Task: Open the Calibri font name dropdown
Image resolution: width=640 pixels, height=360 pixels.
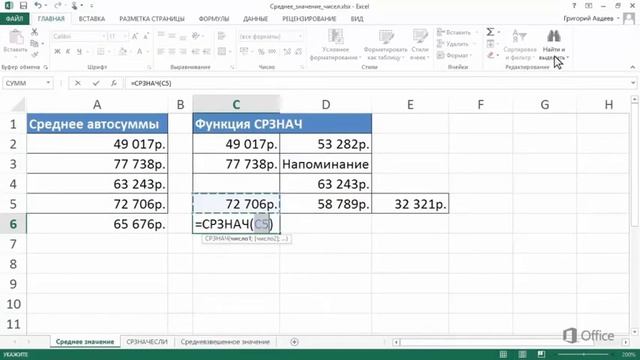Action: pos(104,36)
